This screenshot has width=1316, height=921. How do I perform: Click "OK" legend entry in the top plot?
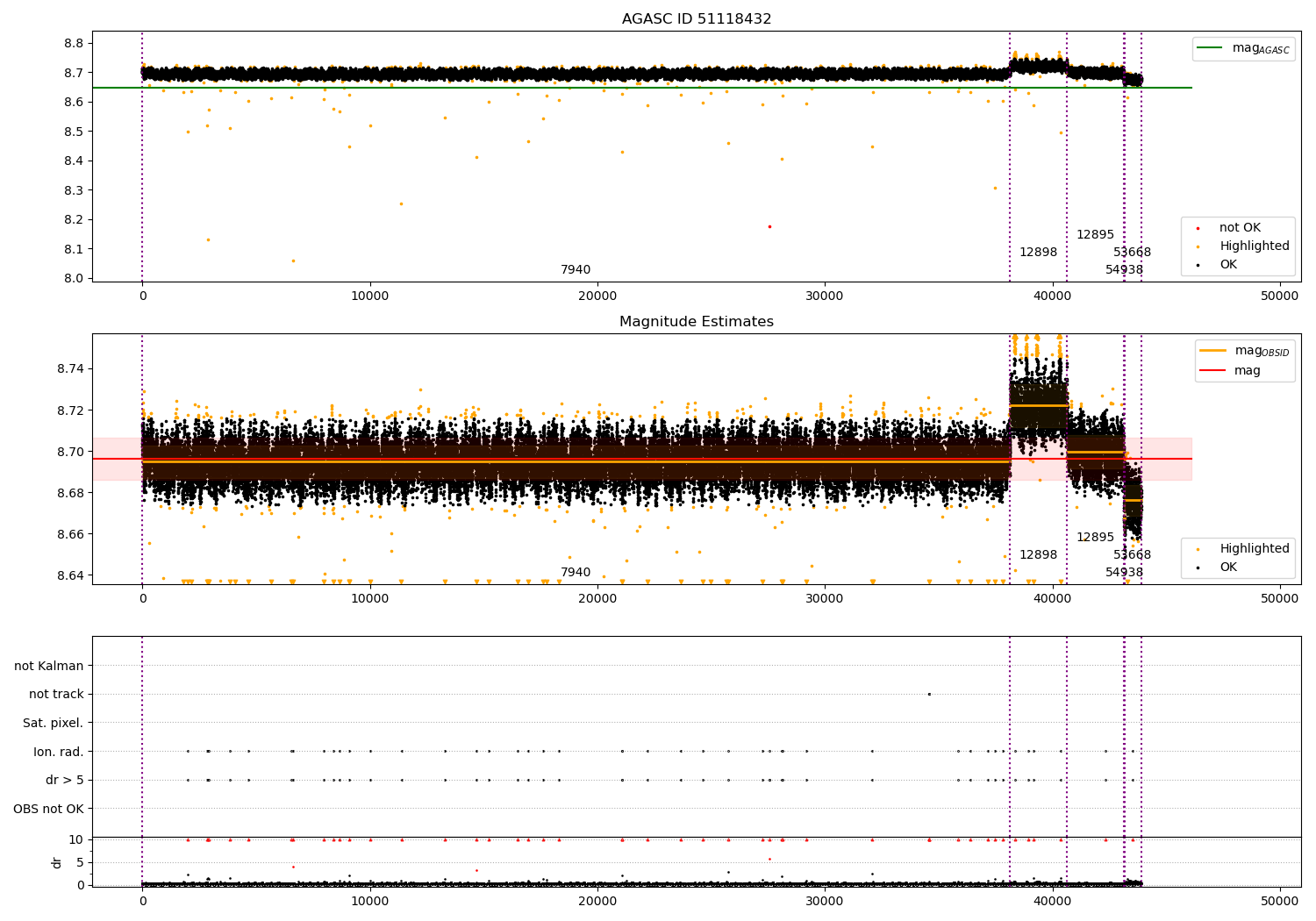pyautogui.click(x=1227, y=264)
